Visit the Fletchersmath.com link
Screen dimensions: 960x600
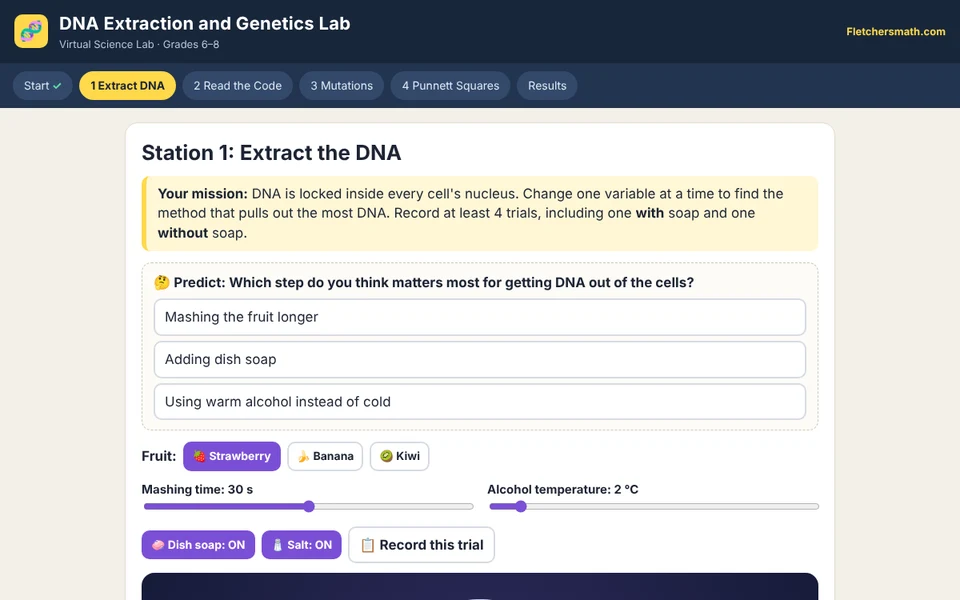896,31
